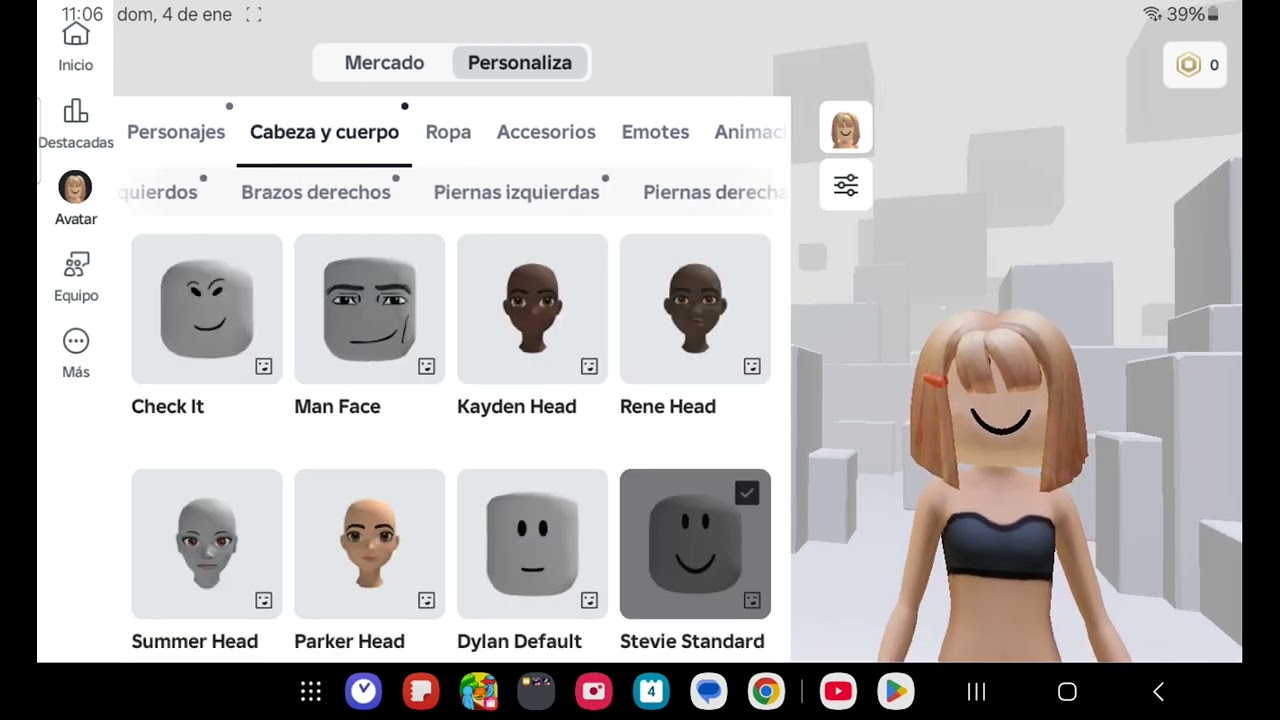Open the Ropa tab
Screen dimensions: 1280x720
pyautogui.click(x=448, y=132)
